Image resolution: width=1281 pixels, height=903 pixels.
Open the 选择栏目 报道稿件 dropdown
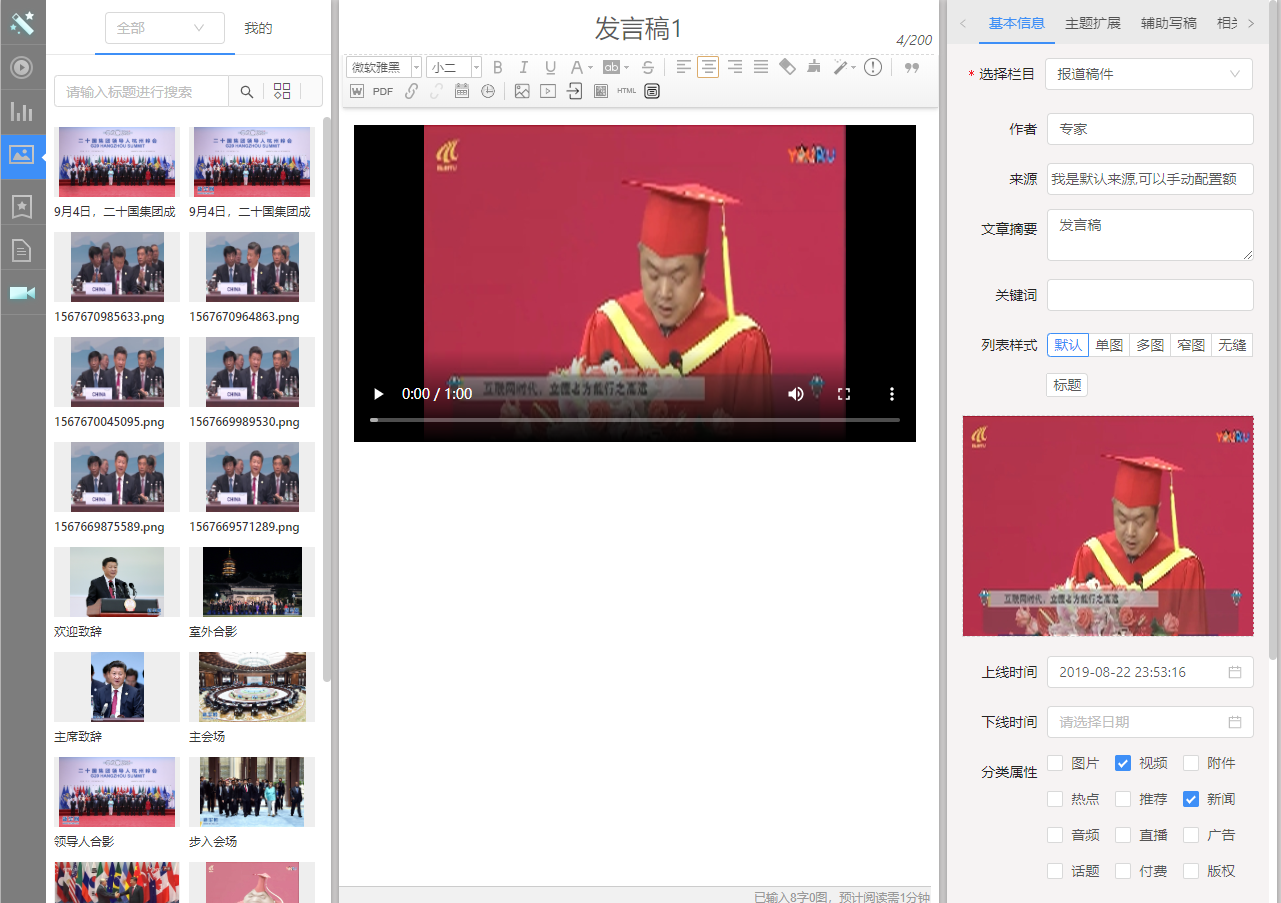tap(1149, 74)
